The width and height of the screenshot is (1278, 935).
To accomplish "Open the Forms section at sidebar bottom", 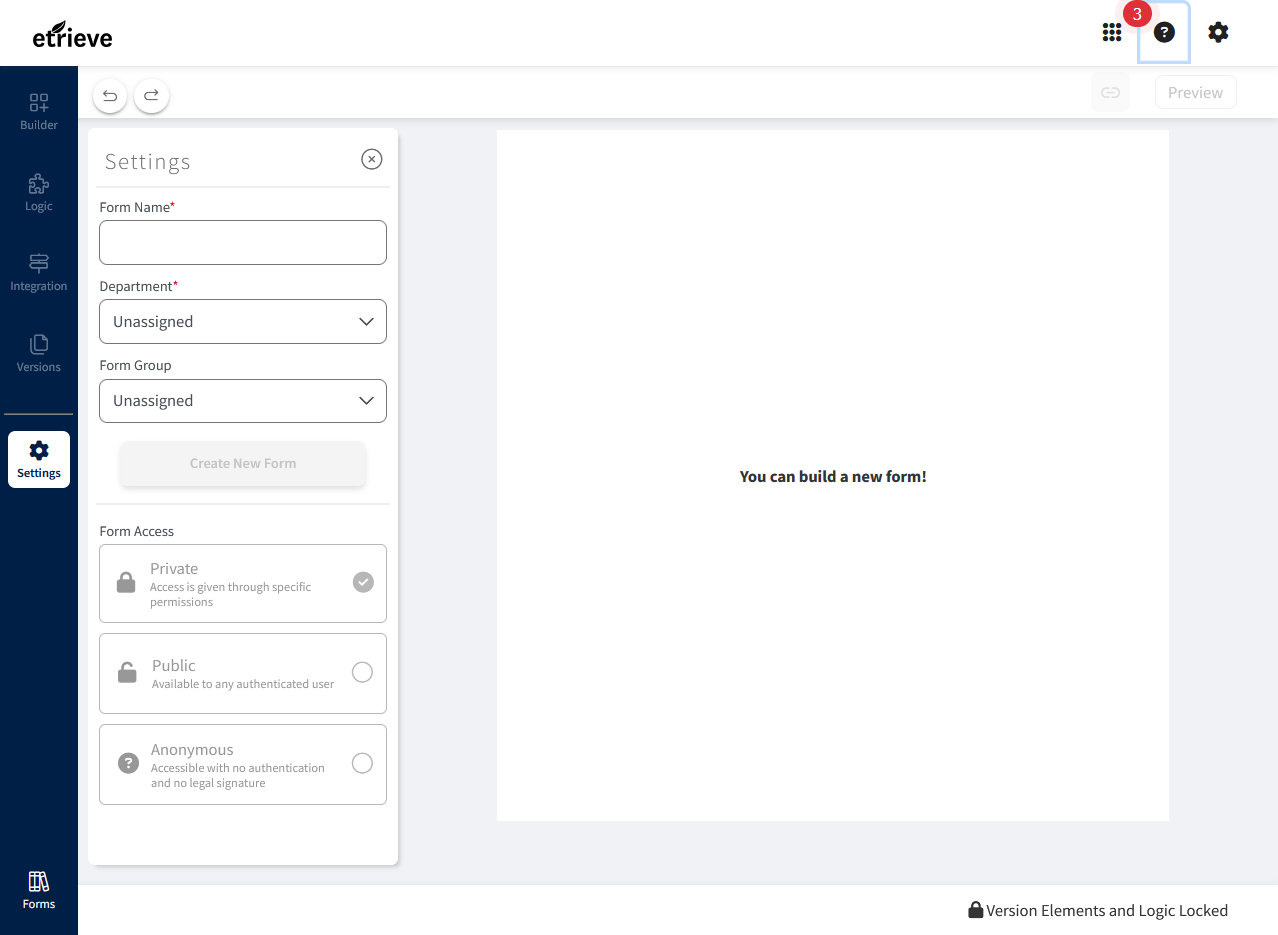I will [38, 889].
